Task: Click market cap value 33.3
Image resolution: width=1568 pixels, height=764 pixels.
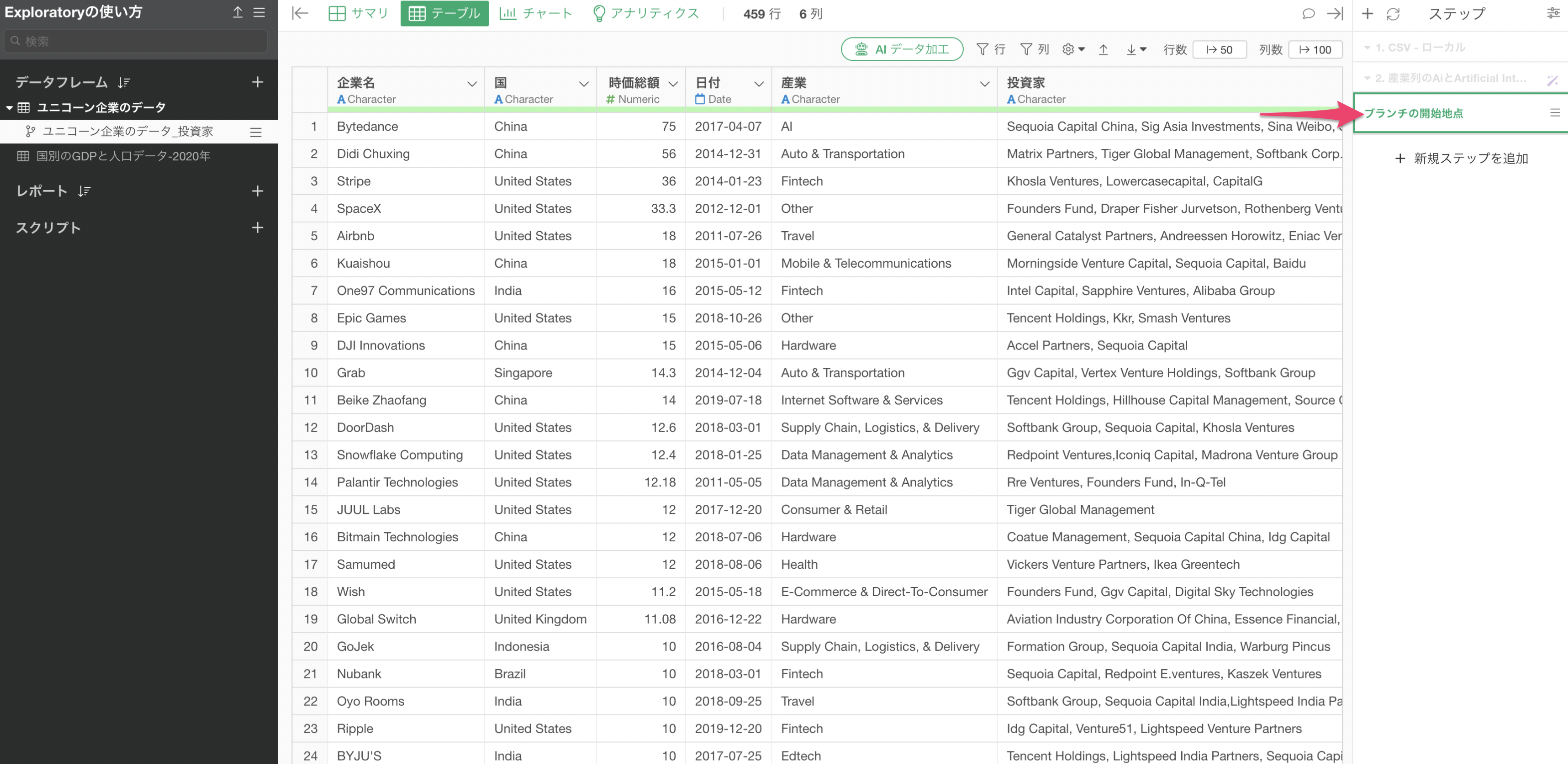Action: pos(641,209)
